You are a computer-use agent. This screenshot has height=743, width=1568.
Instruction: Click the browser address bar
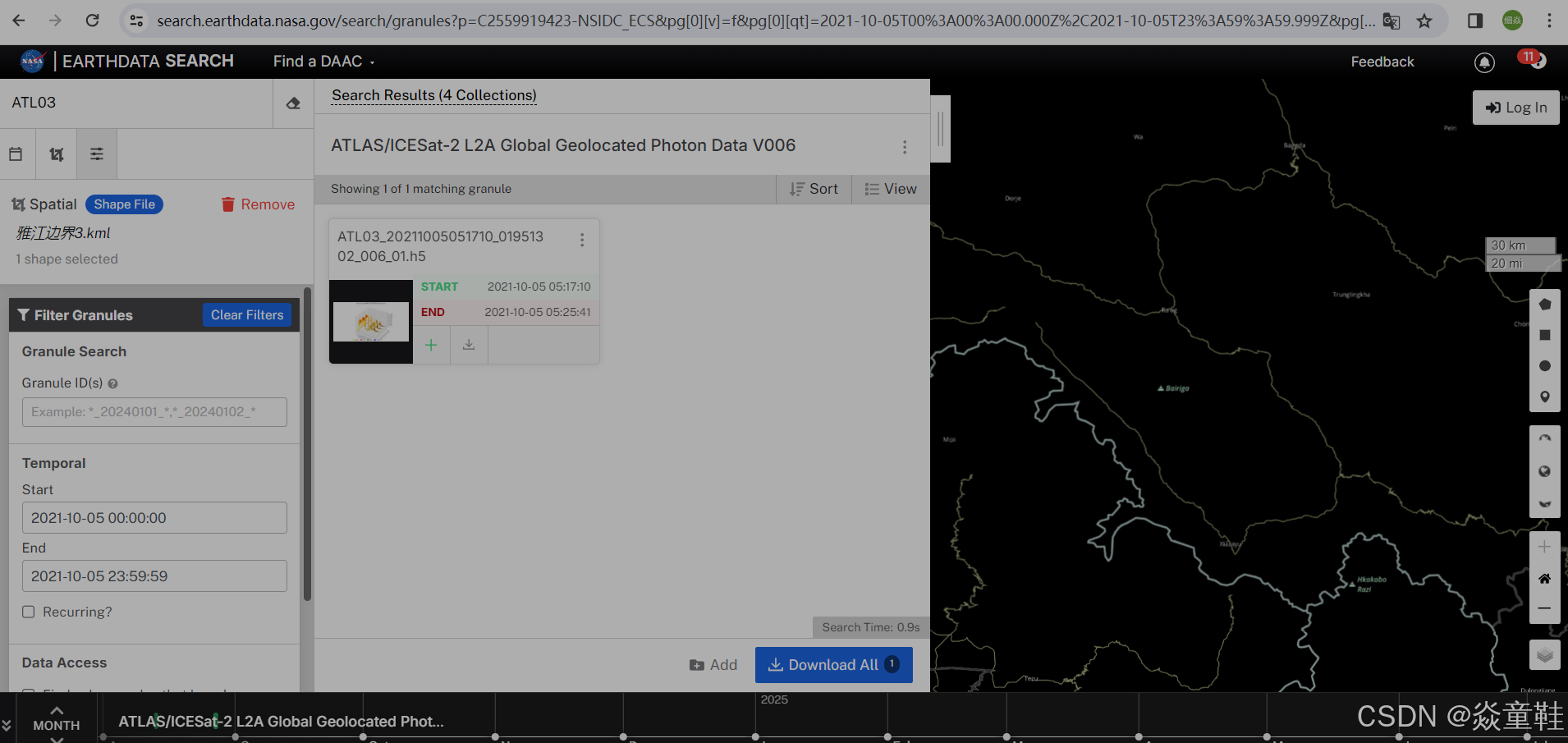[765, 21]
